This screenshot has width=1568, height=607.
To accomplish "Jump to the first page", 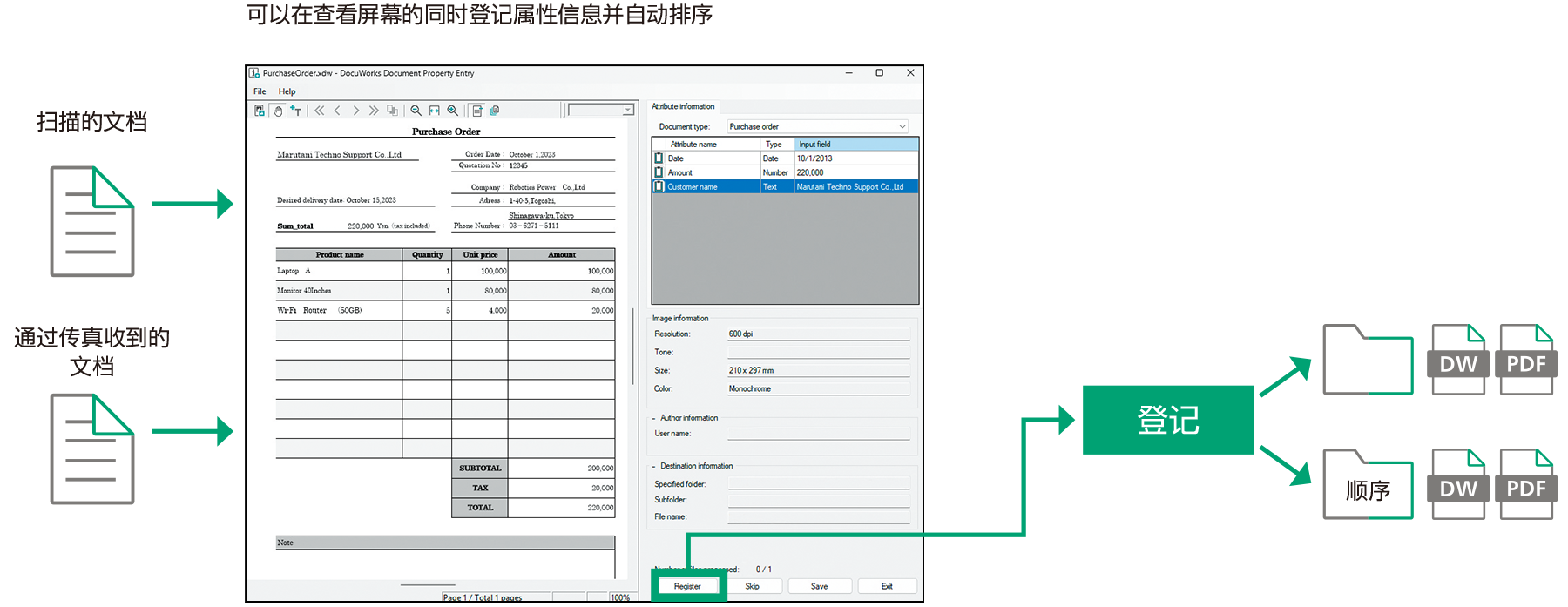I will [x=319, y=111].
